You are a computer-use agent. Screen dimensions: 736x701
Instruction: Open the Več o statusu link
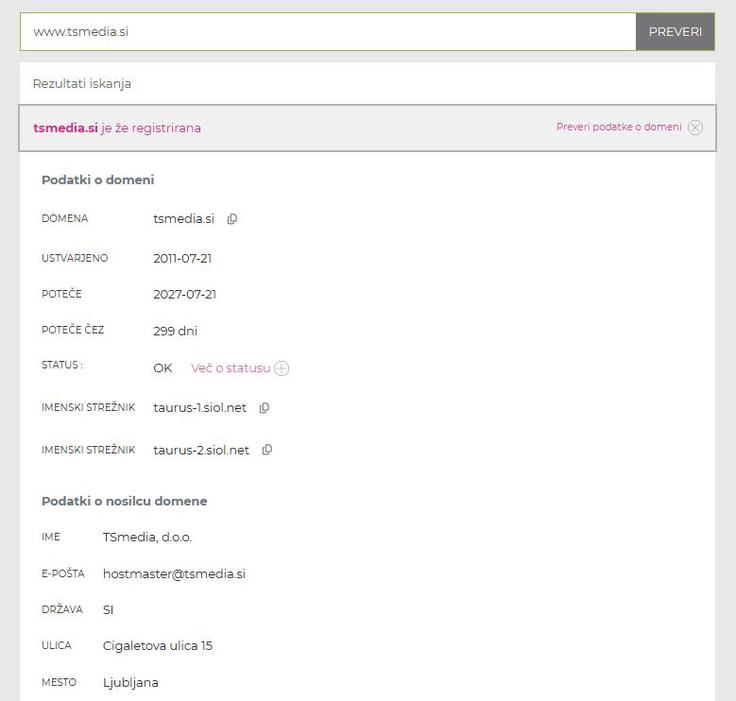(x=230, y=368)
